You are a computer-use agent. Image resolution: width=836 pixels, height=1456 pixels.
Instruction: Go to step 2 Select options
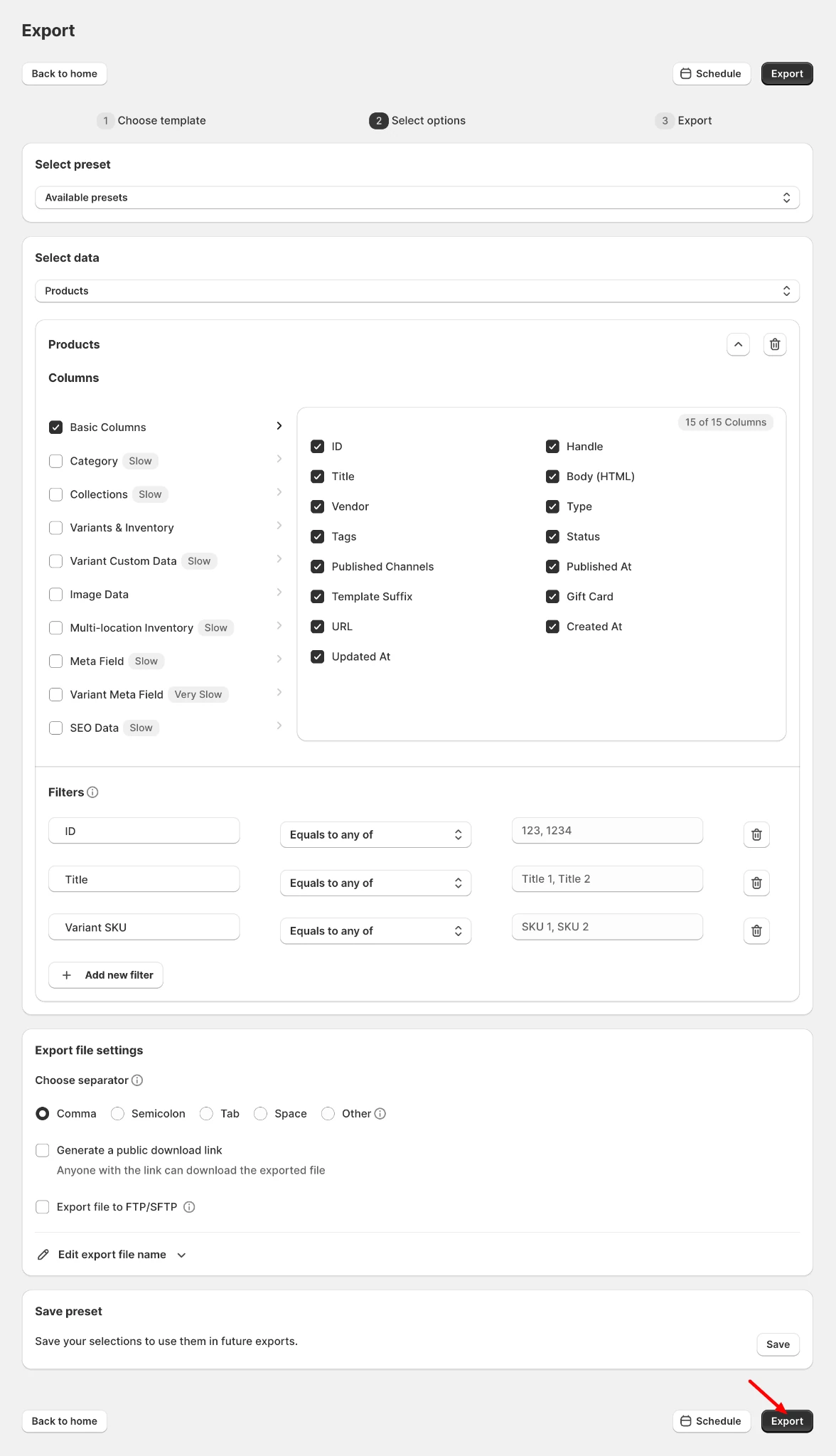tap(417, 121)
